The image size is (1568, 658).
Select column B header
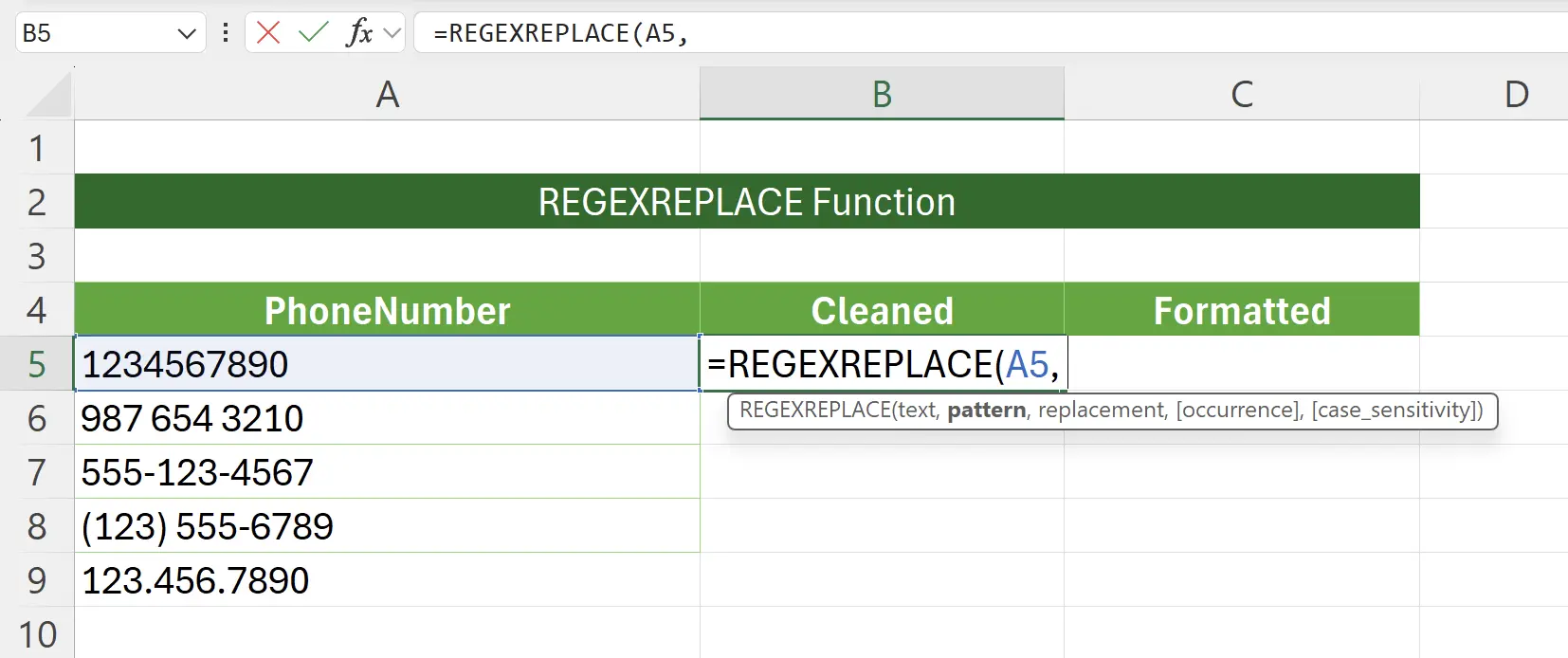[882, 94]
